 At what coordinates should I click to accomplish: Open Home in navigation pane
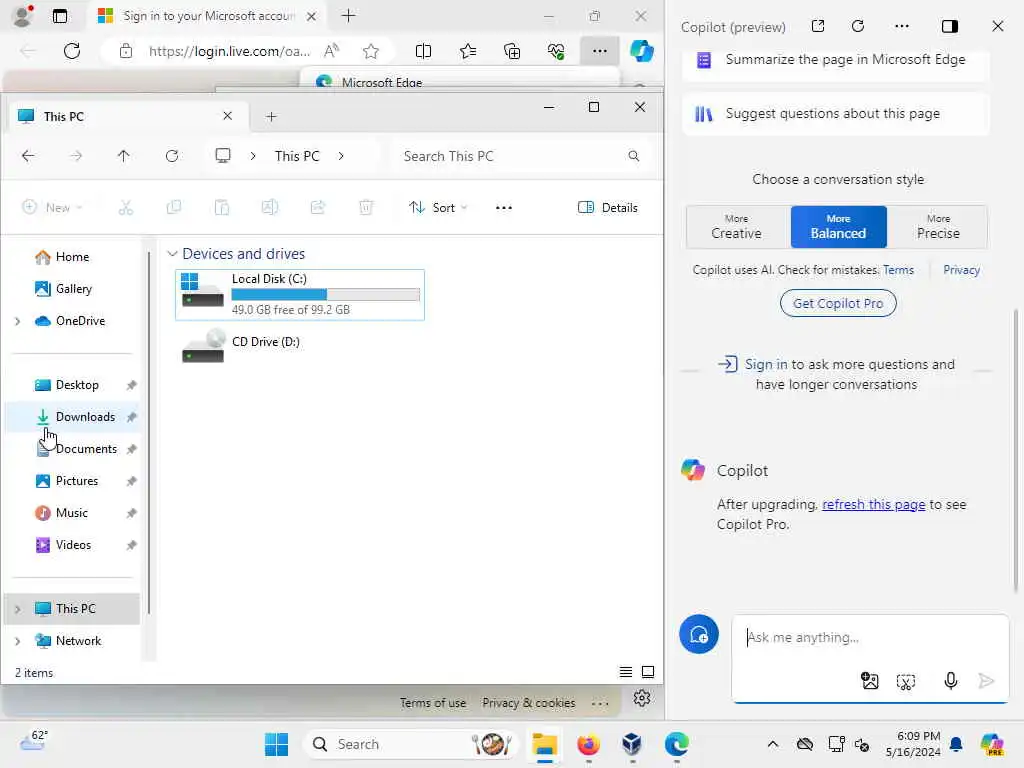click(x=72, y=257)
